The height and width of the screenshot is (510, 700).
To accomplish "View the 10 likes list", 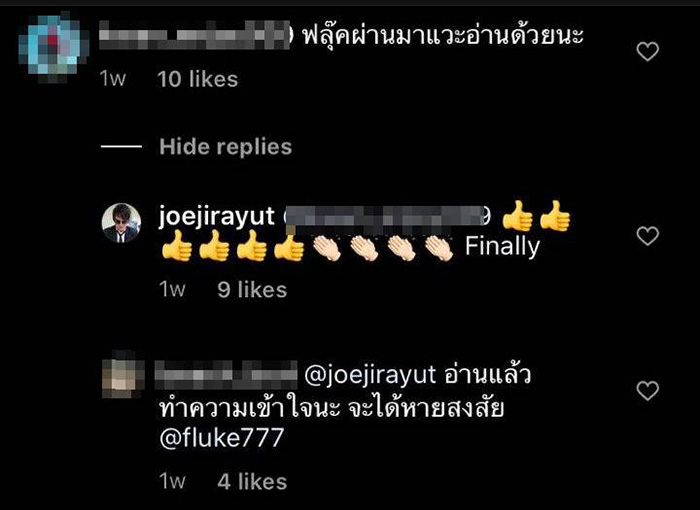I will [197, 79].
